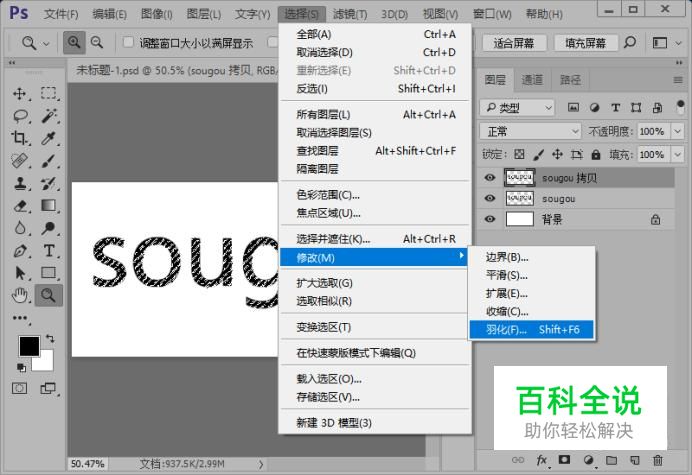Viewport: 692px width, 475px height.
Task: Select the Lasso tool
Action: pos(20,116)
